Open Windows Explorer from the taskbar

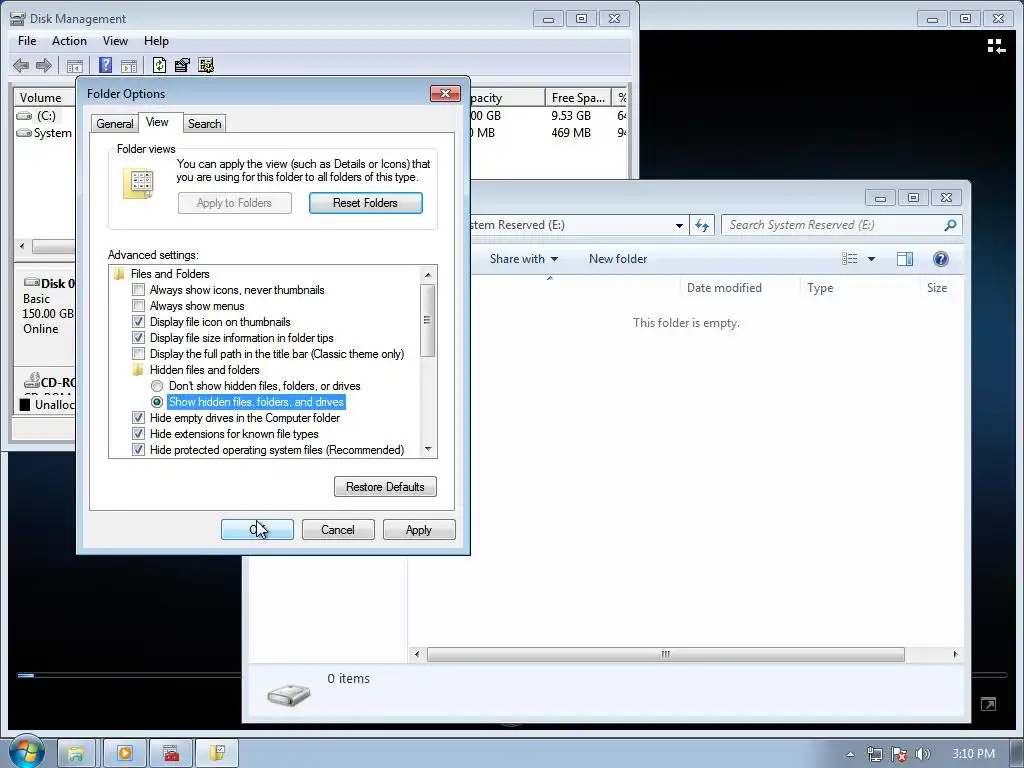76,754
